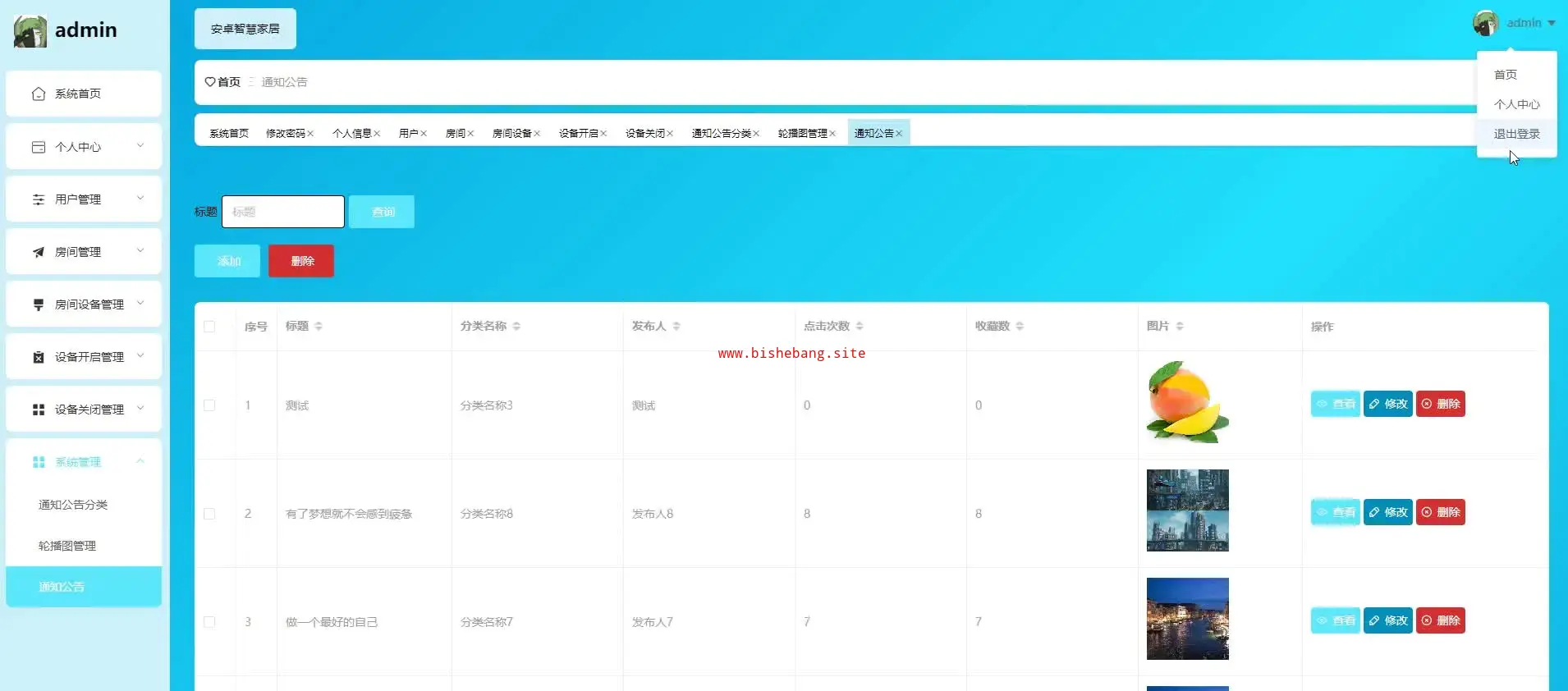Click the admin avatar in the top-right corner

coord(1486,23)
